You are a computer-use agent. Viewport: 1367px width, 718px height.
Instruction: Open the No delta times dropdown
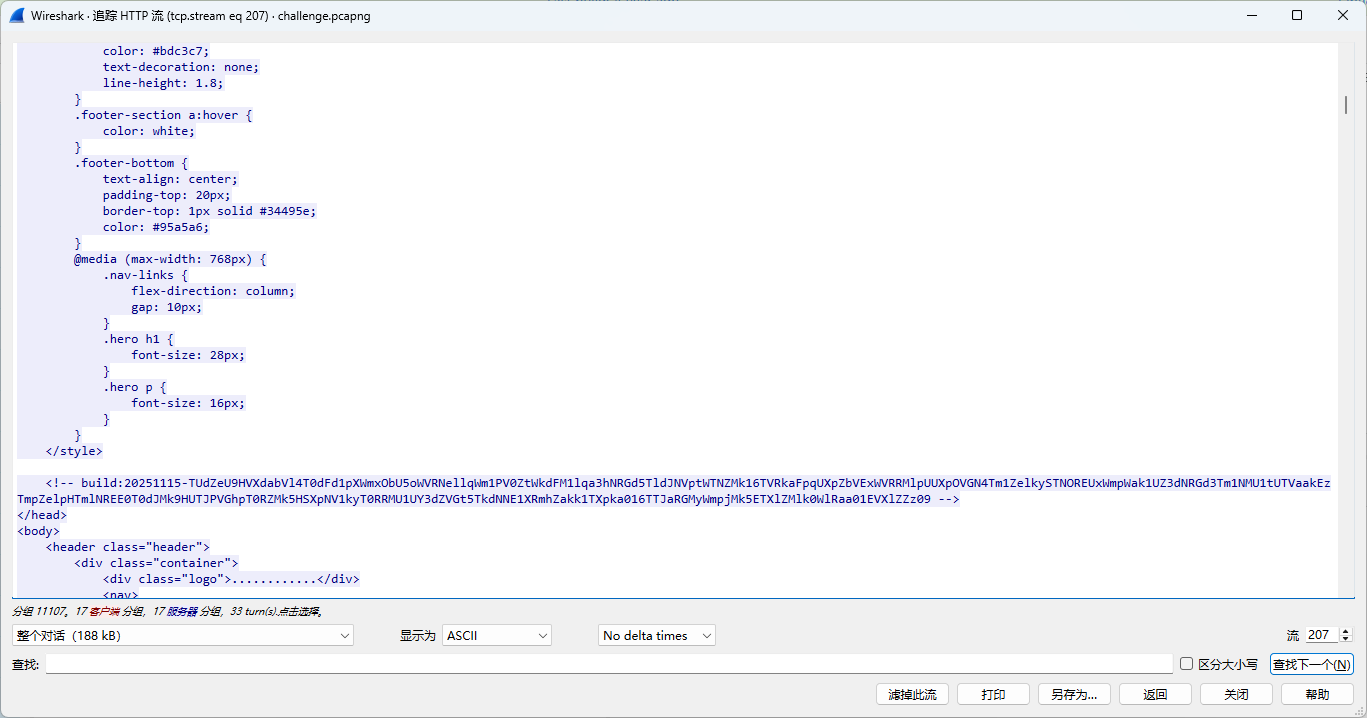coord(657,635)
